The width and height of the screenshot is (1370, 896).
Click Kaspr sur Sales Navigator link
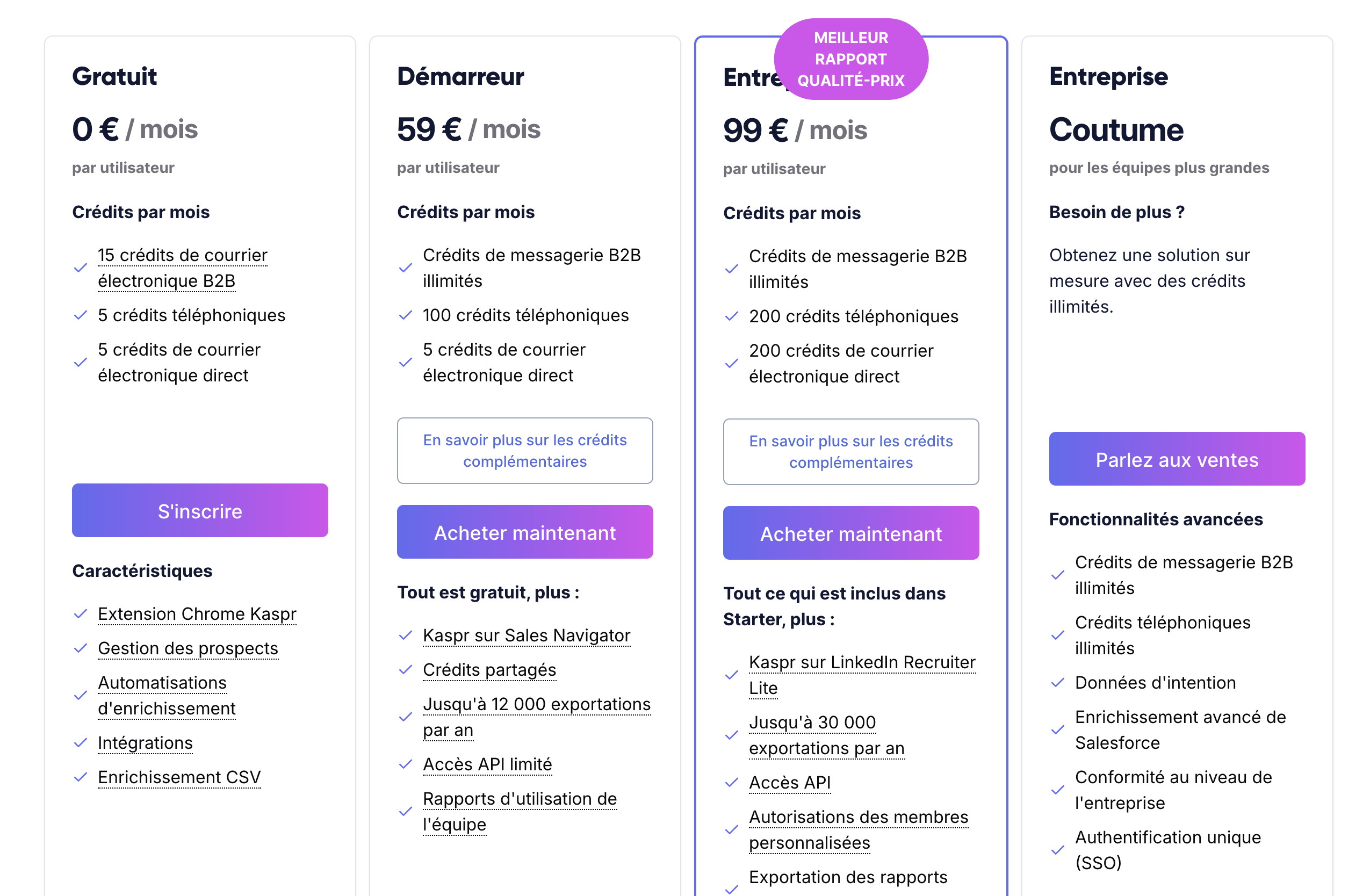[x=526, y=635]
